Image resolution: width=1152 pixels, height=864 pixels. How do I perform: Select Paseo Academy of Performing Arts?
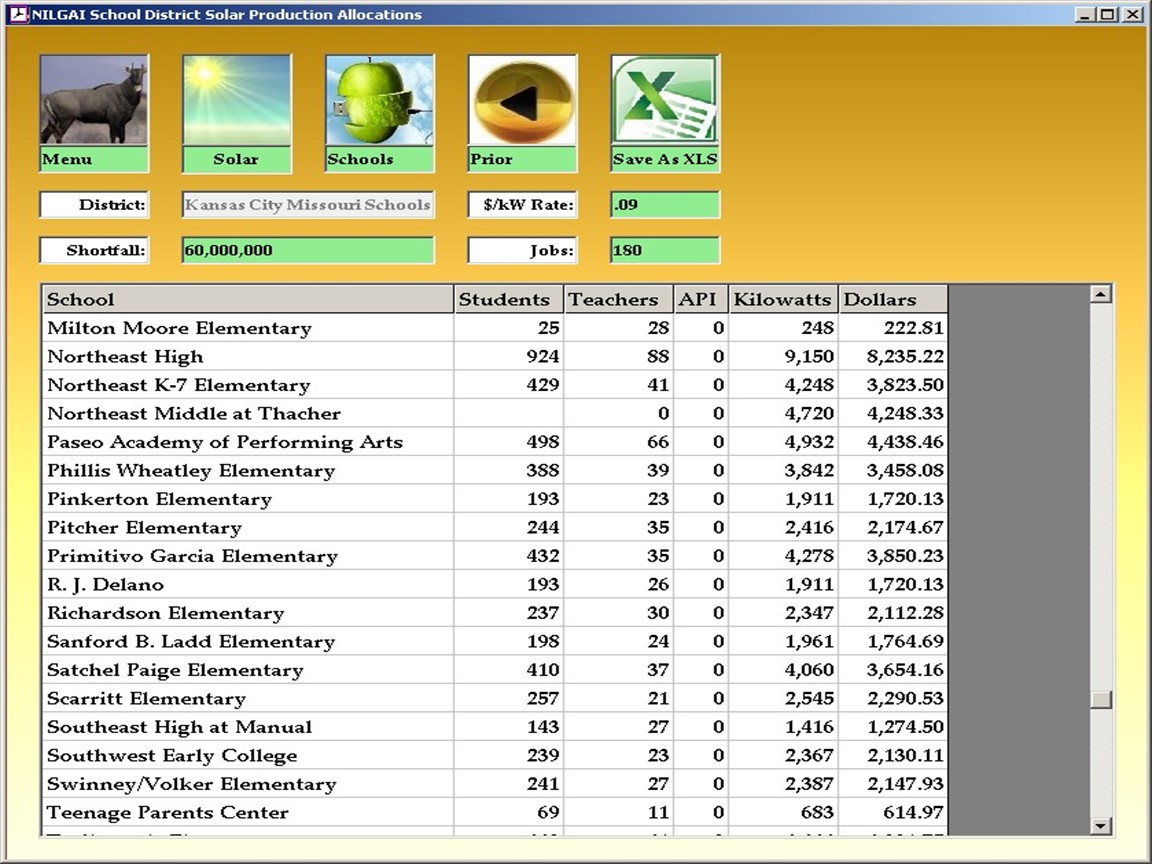click(494, 442)
